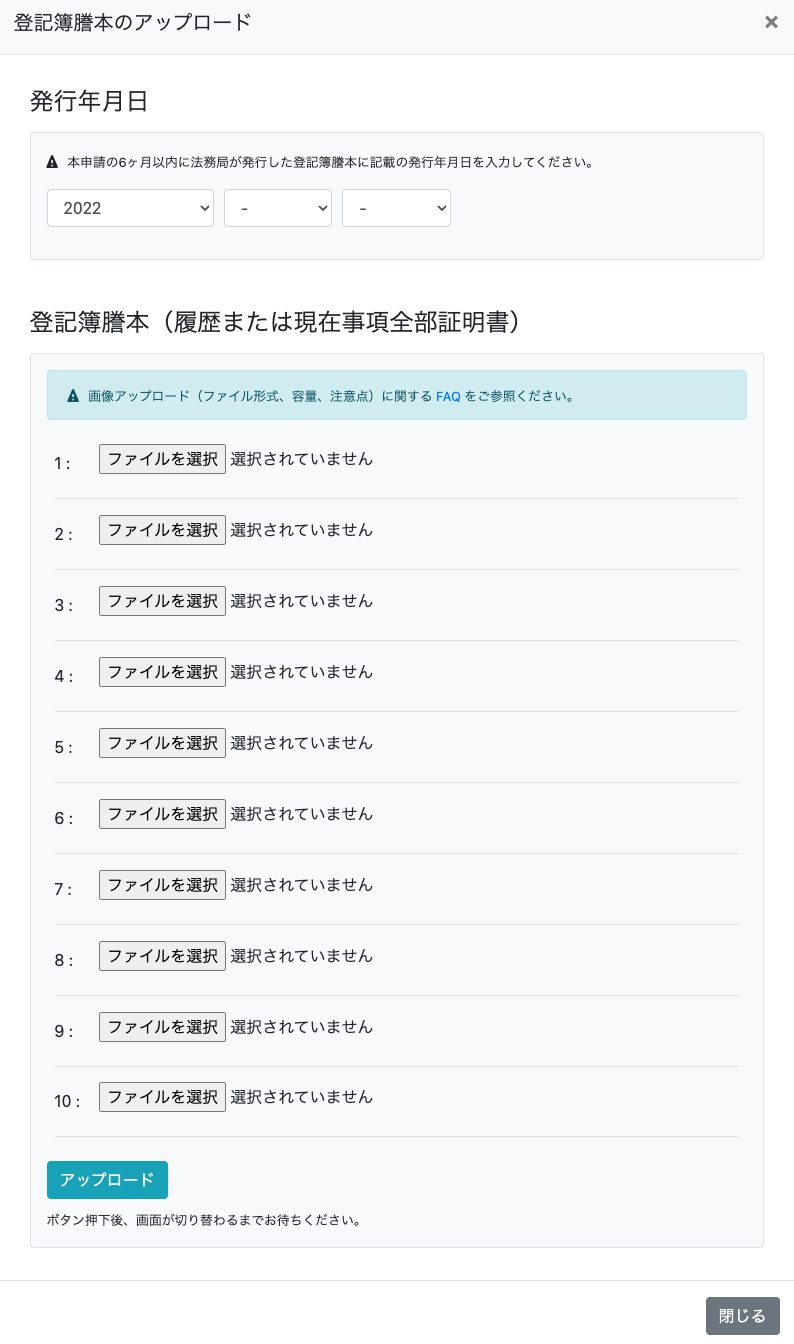The width and height of the screenshot is (794, 1344).
Task: Choose a file for slot 2
Action: [162, 530]
